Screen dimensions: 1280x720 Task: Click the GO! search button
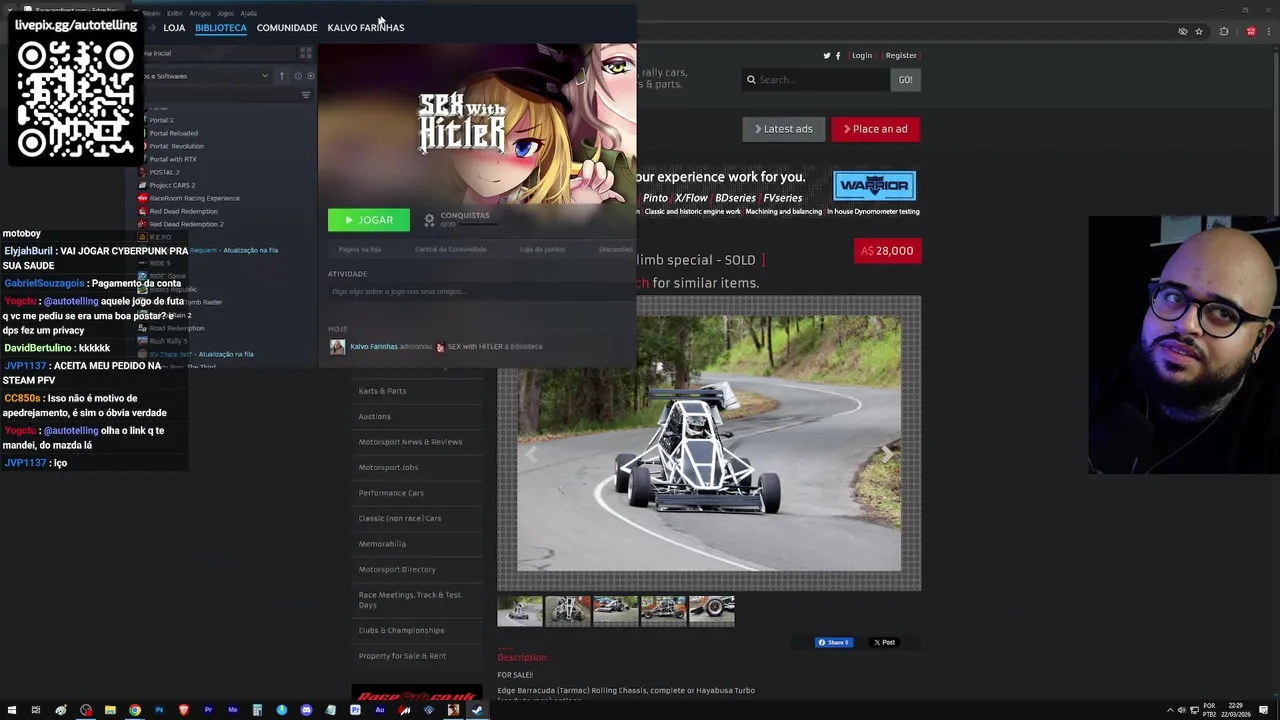905,80
